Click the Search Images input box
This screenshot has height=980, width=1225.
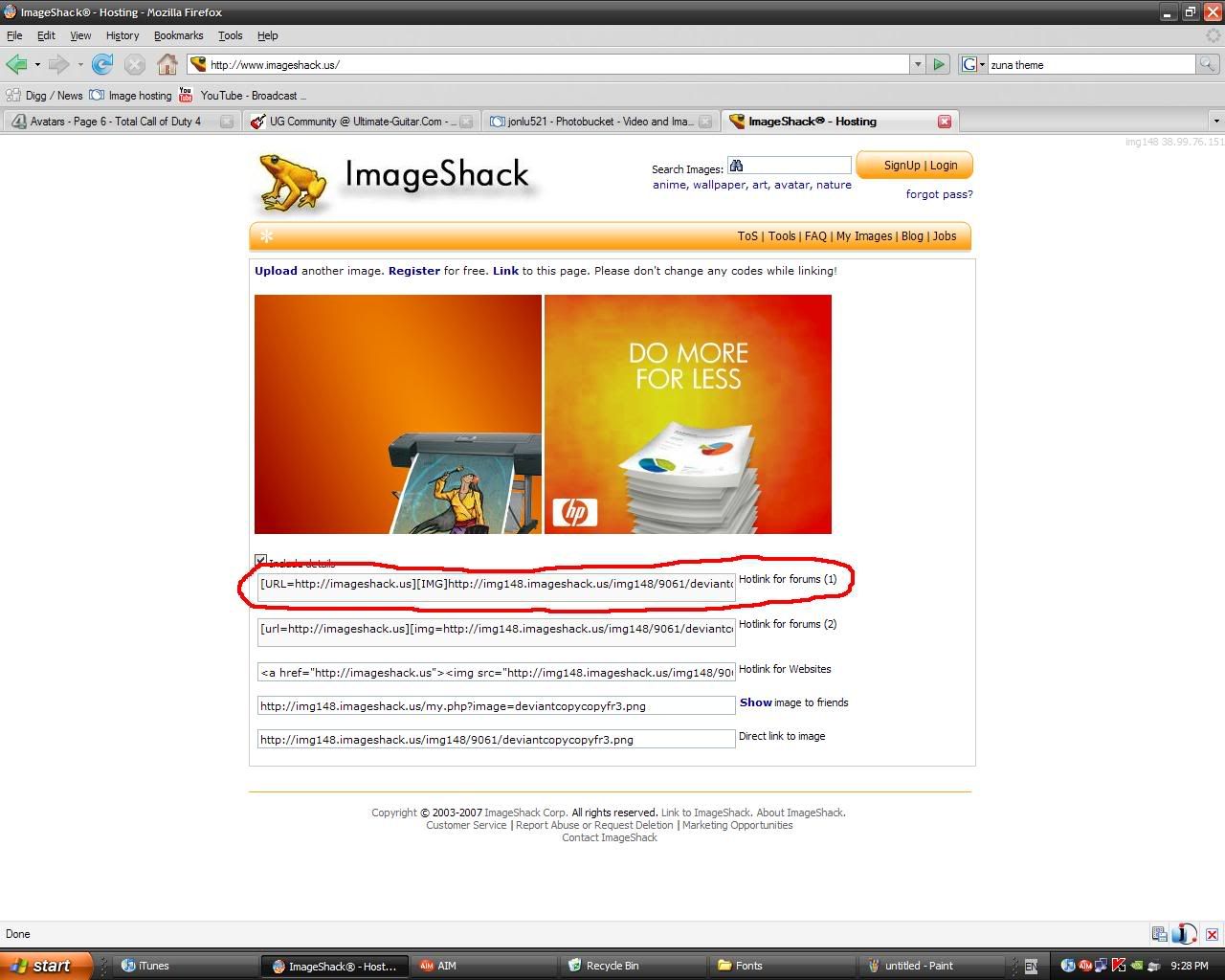[x=789, y=165]
